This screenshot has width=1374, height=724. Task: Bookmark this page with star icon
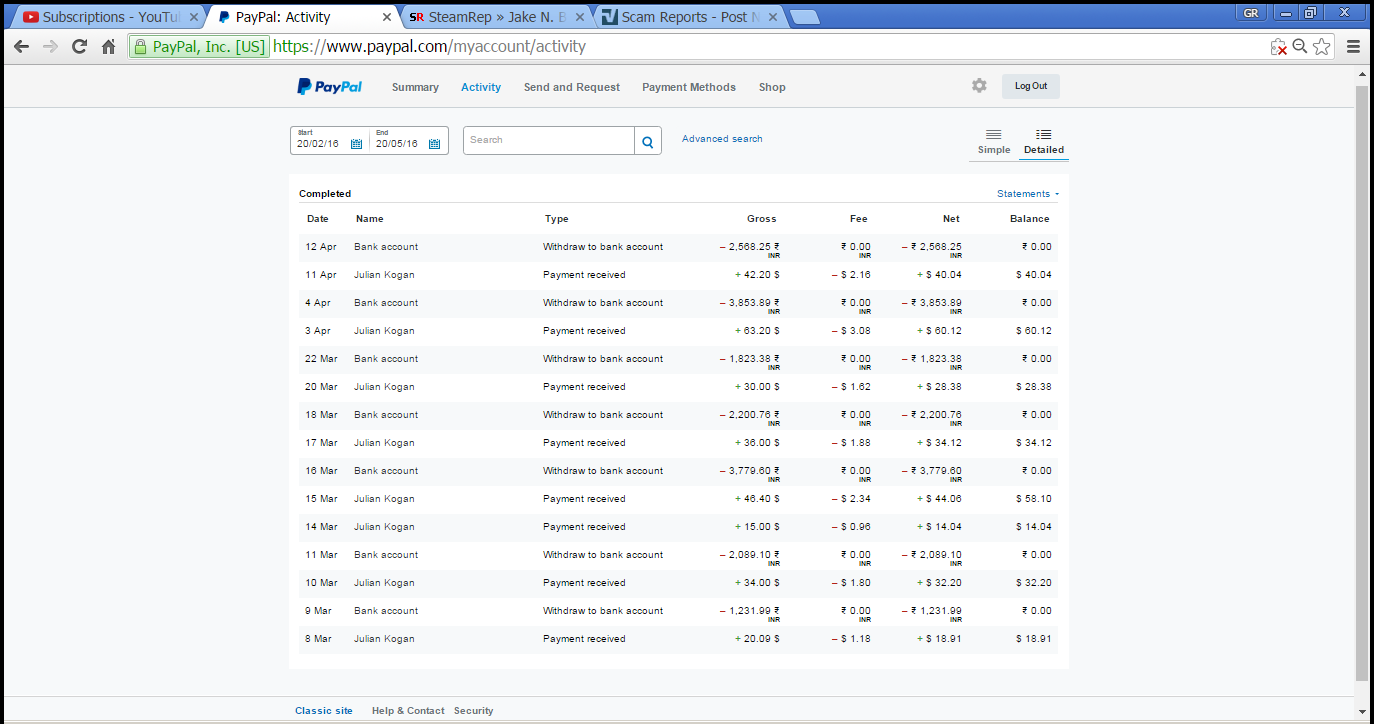pos(1322,46)
